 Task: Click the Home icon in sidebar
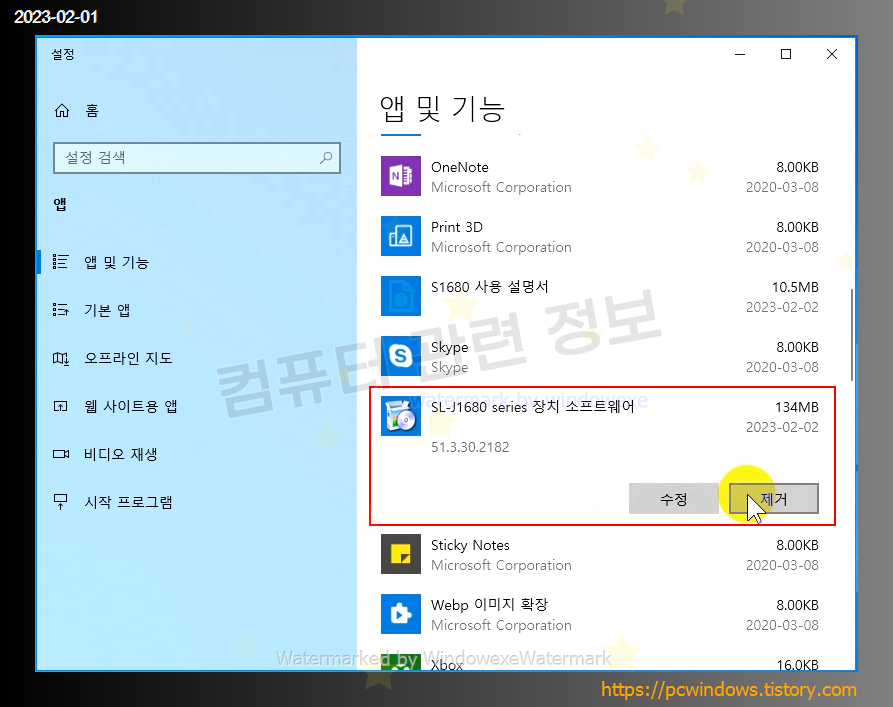click(62, 111)
